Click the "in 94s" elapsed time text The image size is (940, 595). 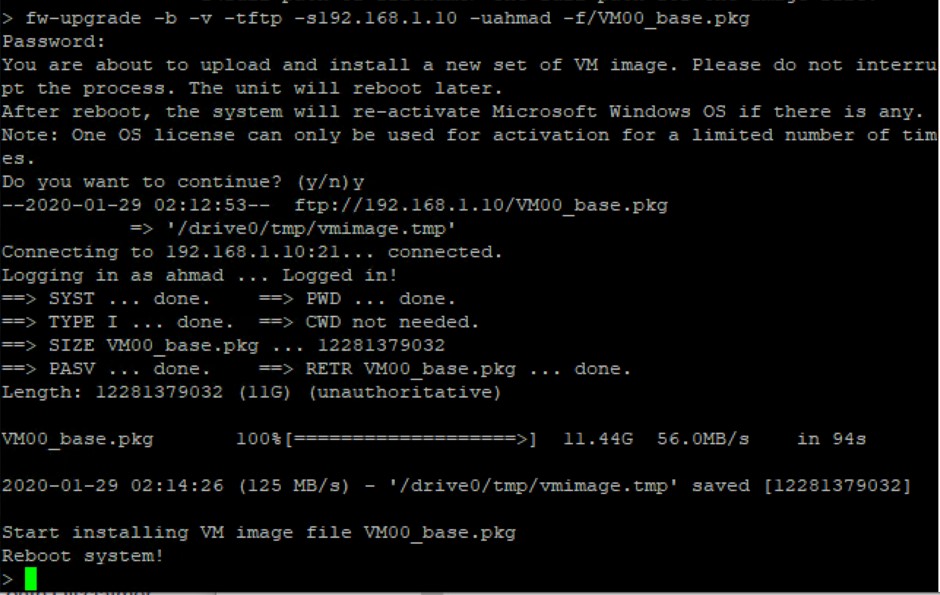[831, 439]
